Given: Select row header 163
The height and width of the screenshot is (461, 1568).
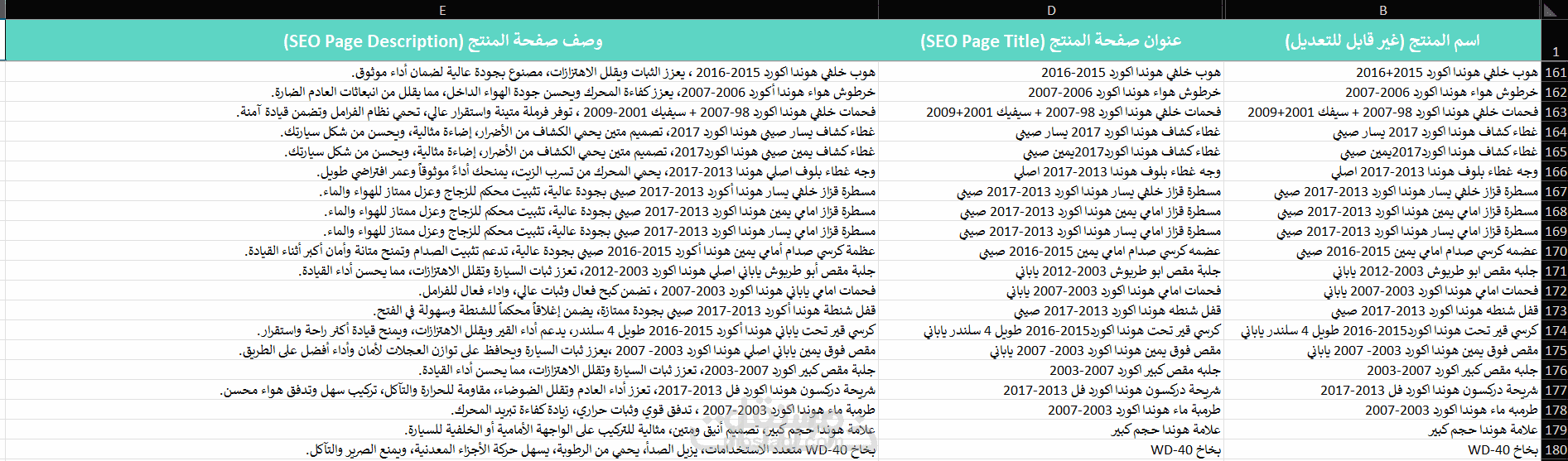Looking at the screenshot, I should (1554, 112).
